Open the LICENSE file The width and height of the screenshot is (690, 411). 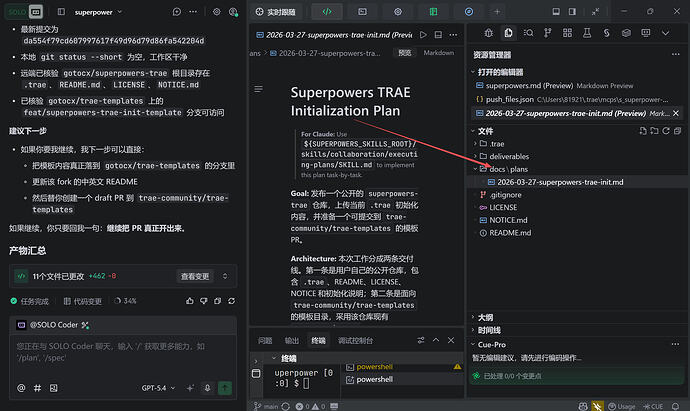click(503, 208)
